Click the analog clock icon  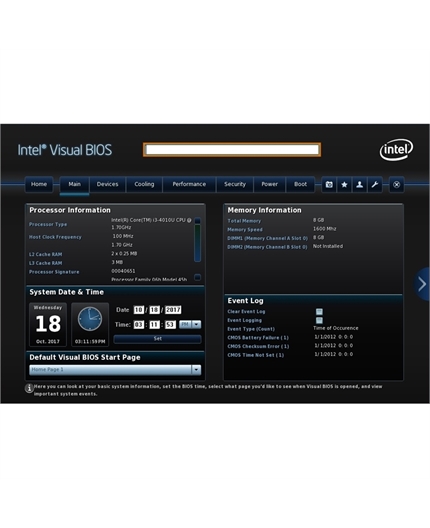coord(90,319)
